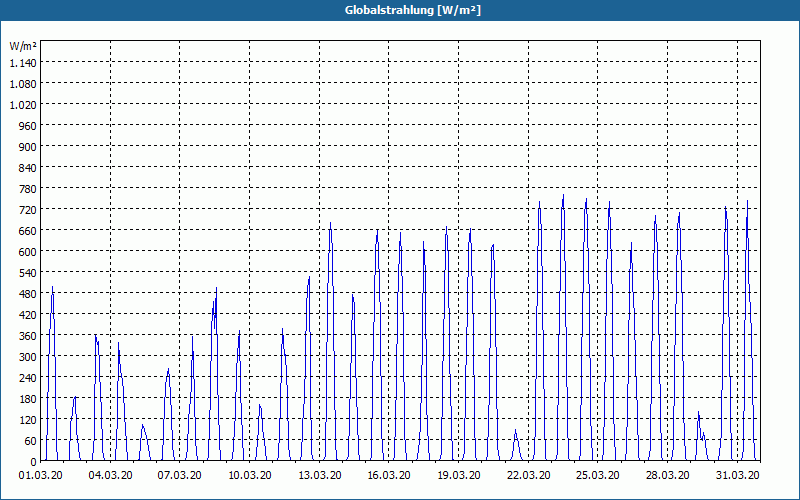
Task: Click the 120 y-axis label
Action: (28, 420)
